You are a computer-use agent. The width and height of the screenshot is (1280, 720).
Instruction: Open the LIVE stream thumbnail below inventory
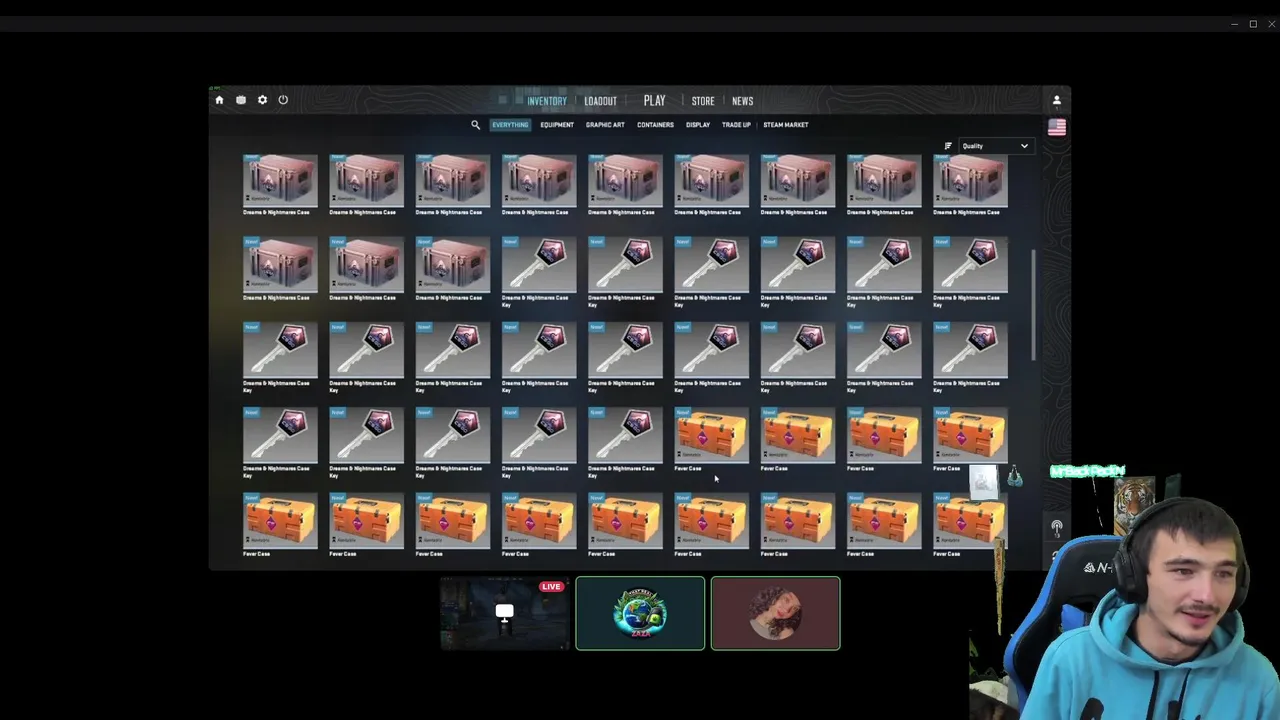[505, 613]
